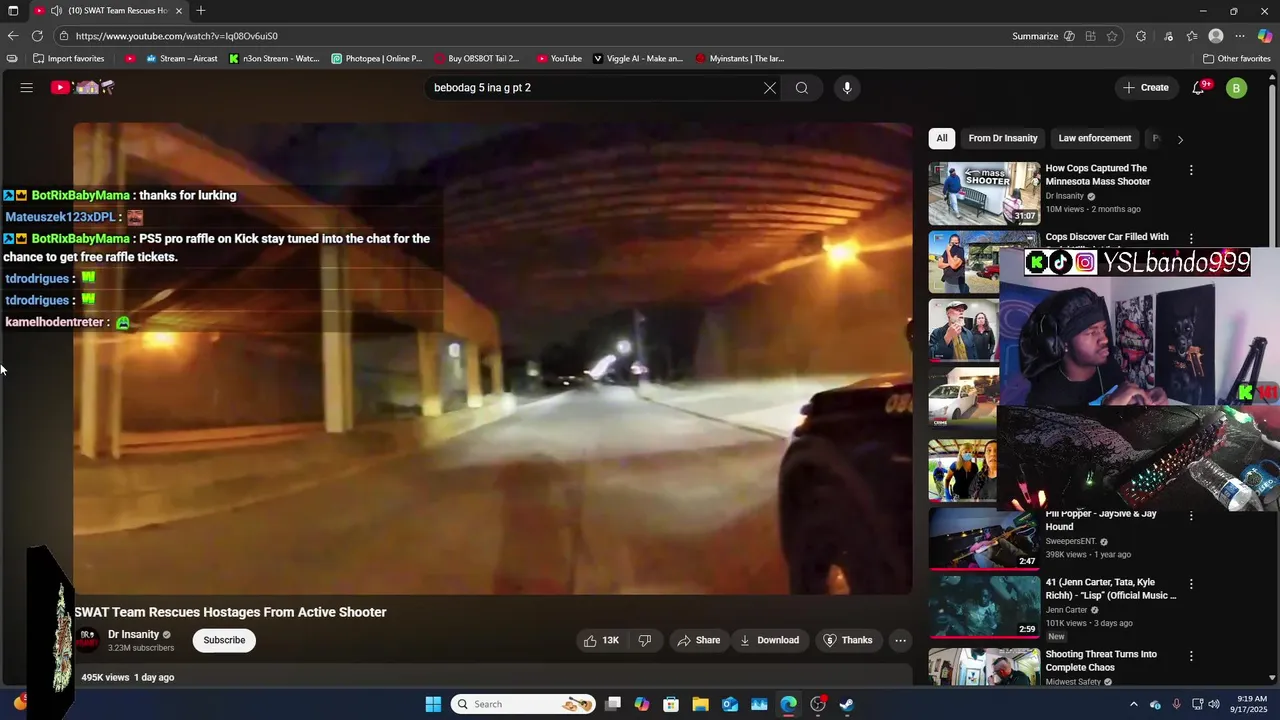Open the Viggle AI bookmark
This screenshot has height=720, width=1280.
point(638,58)
